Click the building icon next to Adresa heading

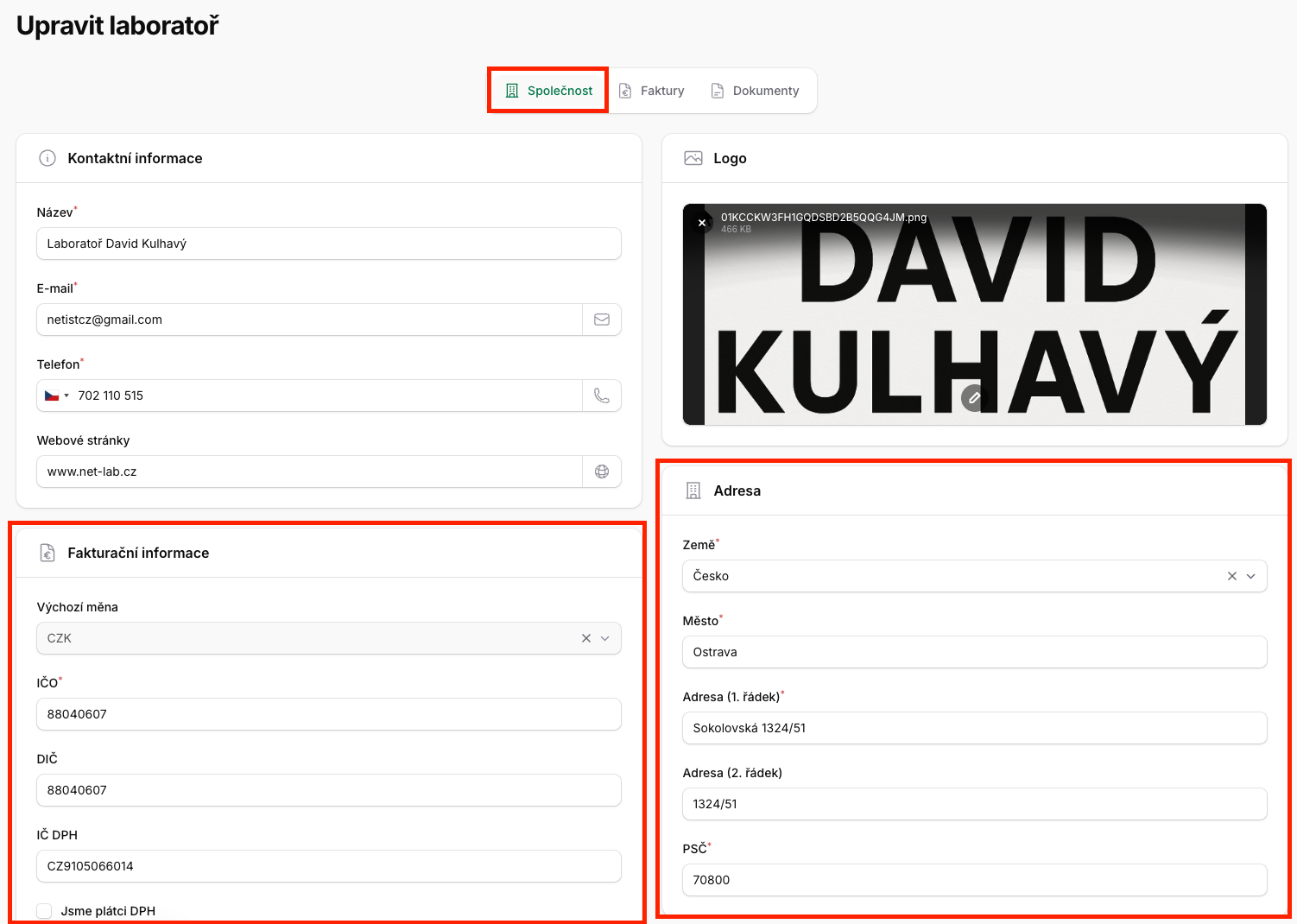point(693,490)
